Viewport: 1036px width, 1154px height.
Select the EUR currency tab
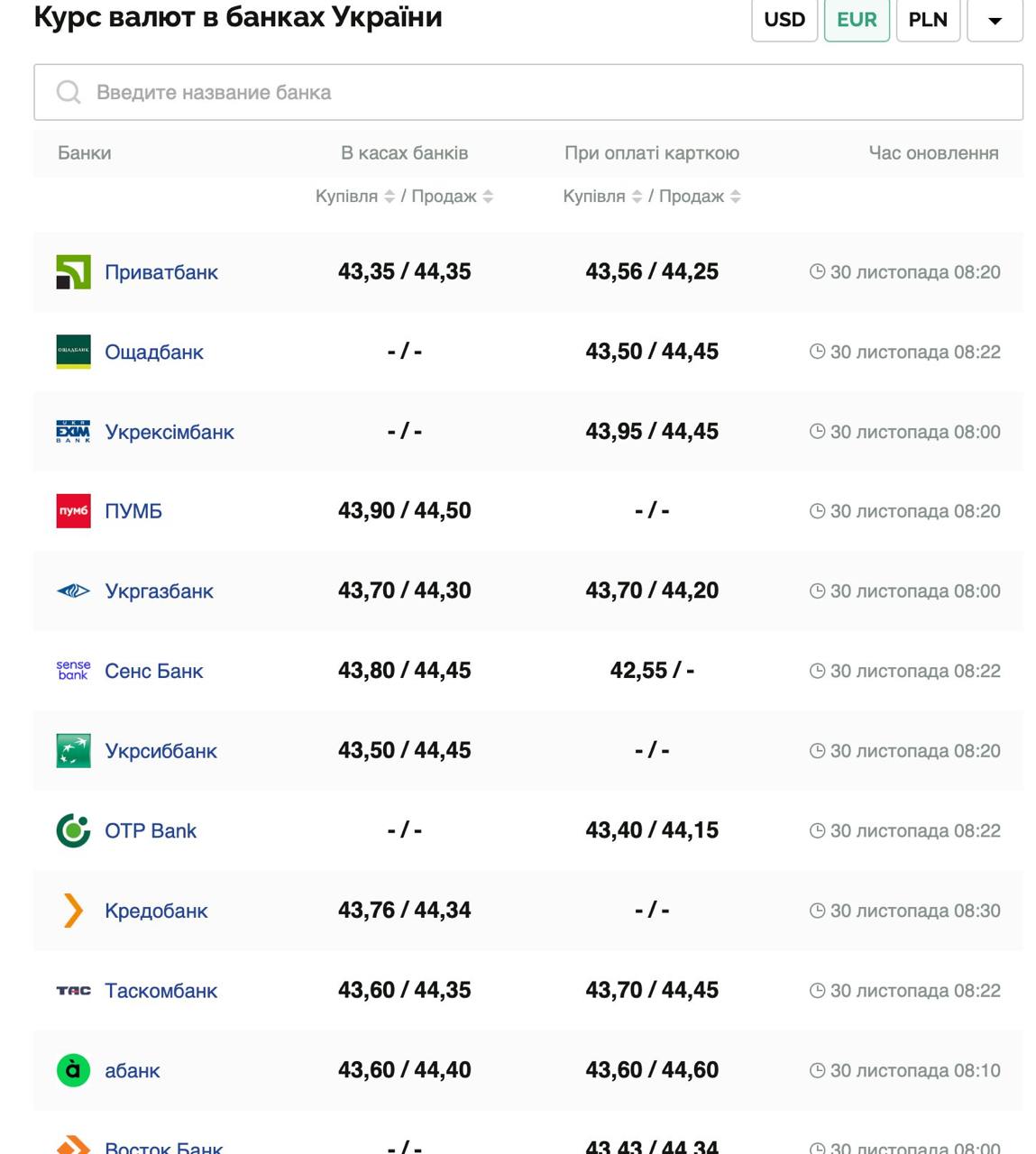(x=856, y=20)
